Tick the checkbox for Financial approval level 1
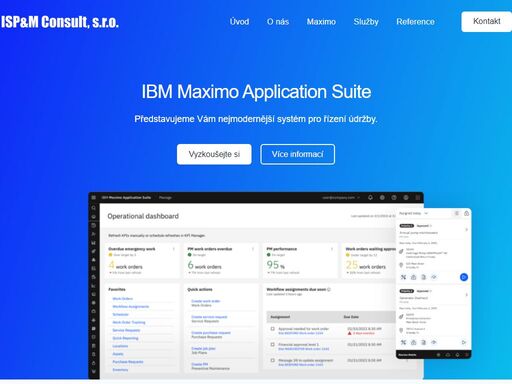The width and height of the screenshot is (512, 384). click(272, 345)
